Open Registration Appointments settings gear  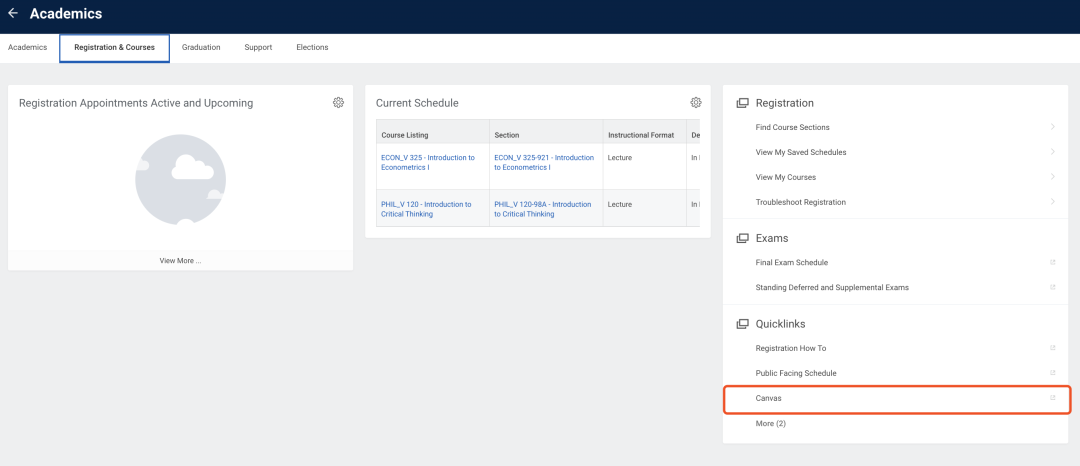click(338, 103)
